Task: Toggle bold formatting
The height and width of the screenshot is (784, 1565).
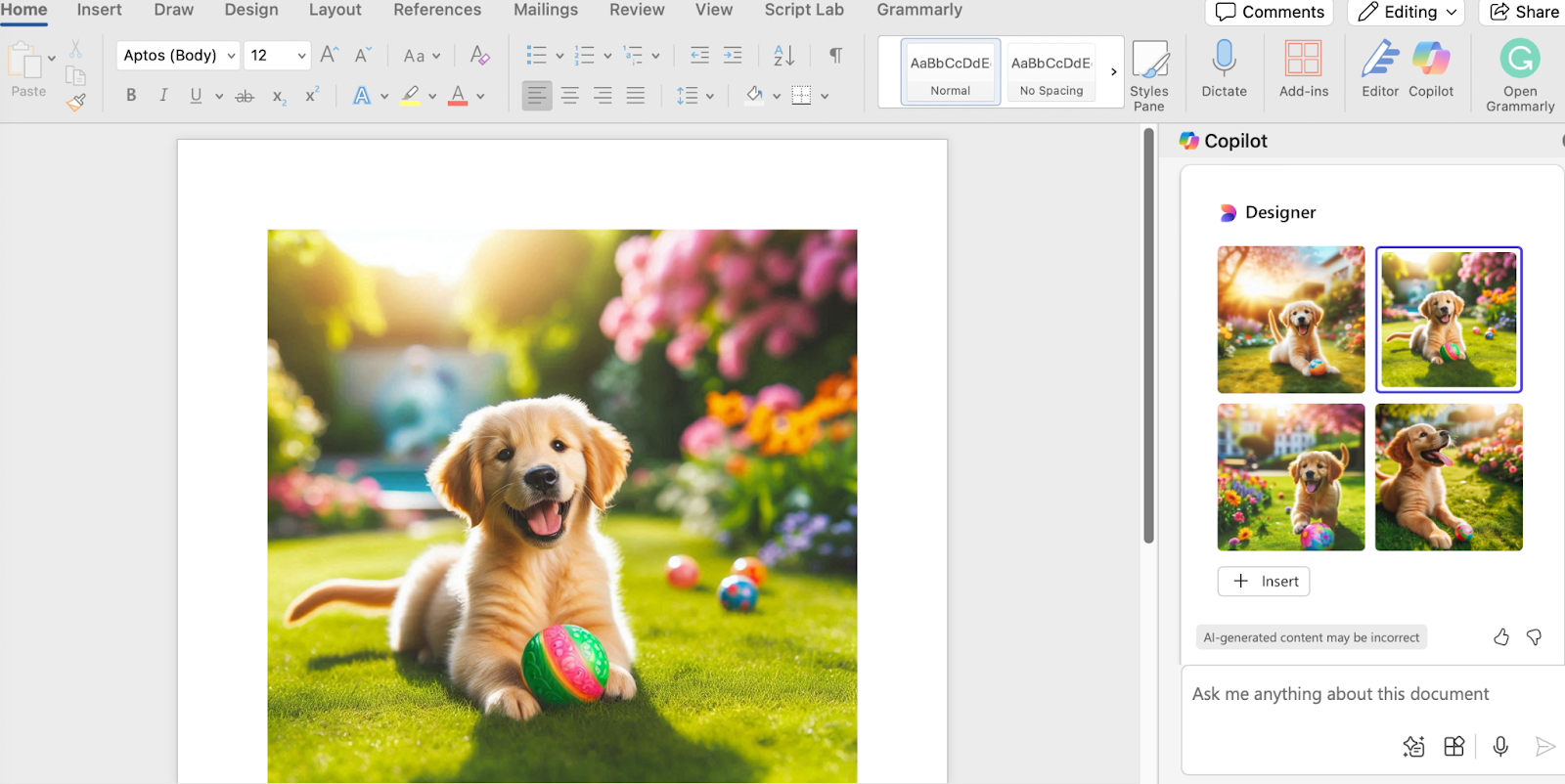Action: click(131, 96)
